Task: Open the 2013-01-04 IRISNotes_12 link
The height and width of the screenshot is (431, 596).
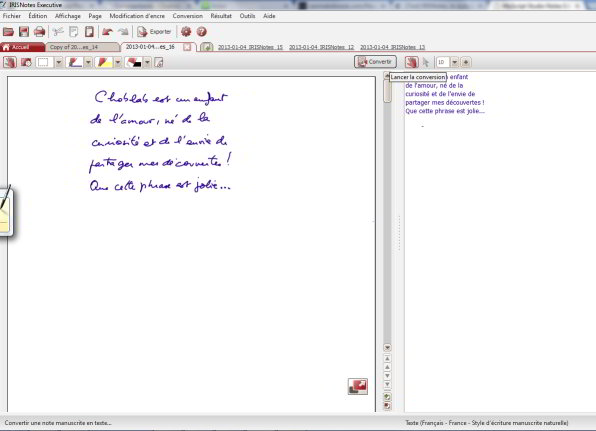Action: (322, 47)
